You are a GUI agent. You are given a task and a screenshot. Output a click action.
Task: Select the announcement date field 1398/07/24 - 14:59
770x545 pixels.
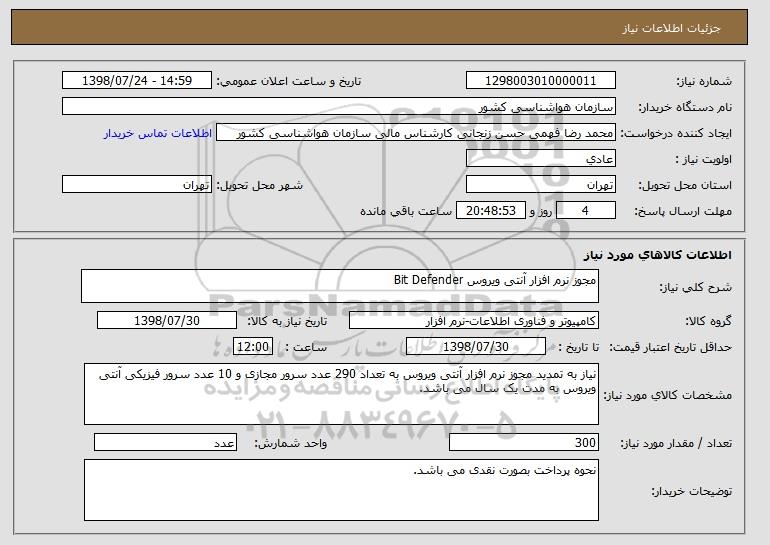click(137, 81)
